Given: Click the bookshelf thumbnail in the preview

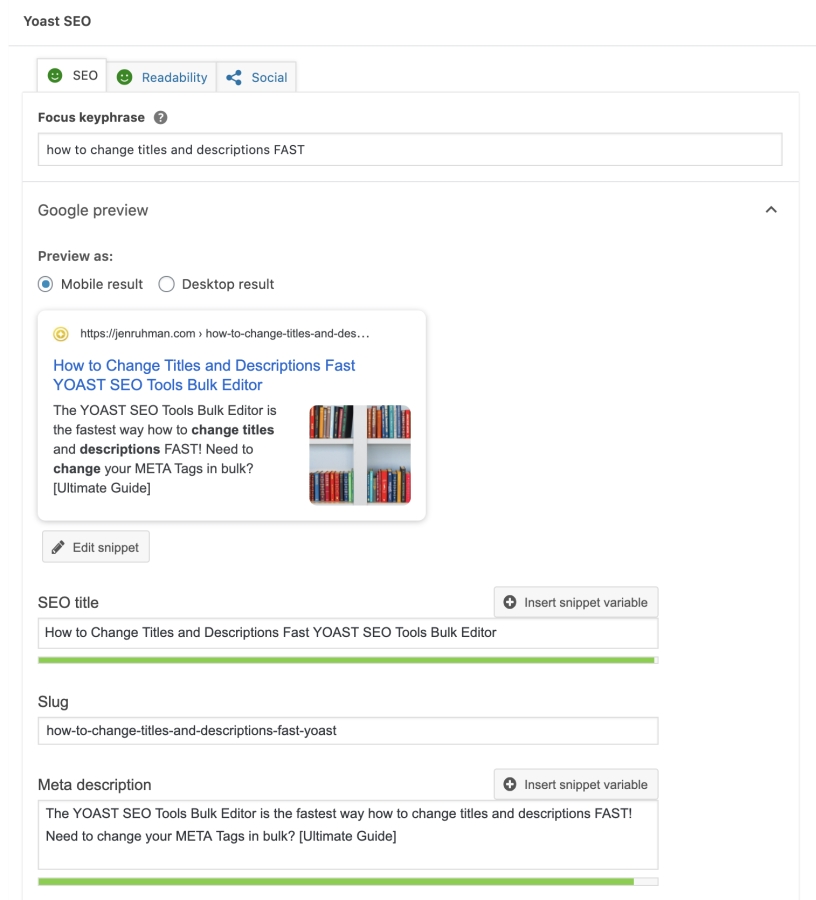Looking at the screenshot, I should point(360,455).
